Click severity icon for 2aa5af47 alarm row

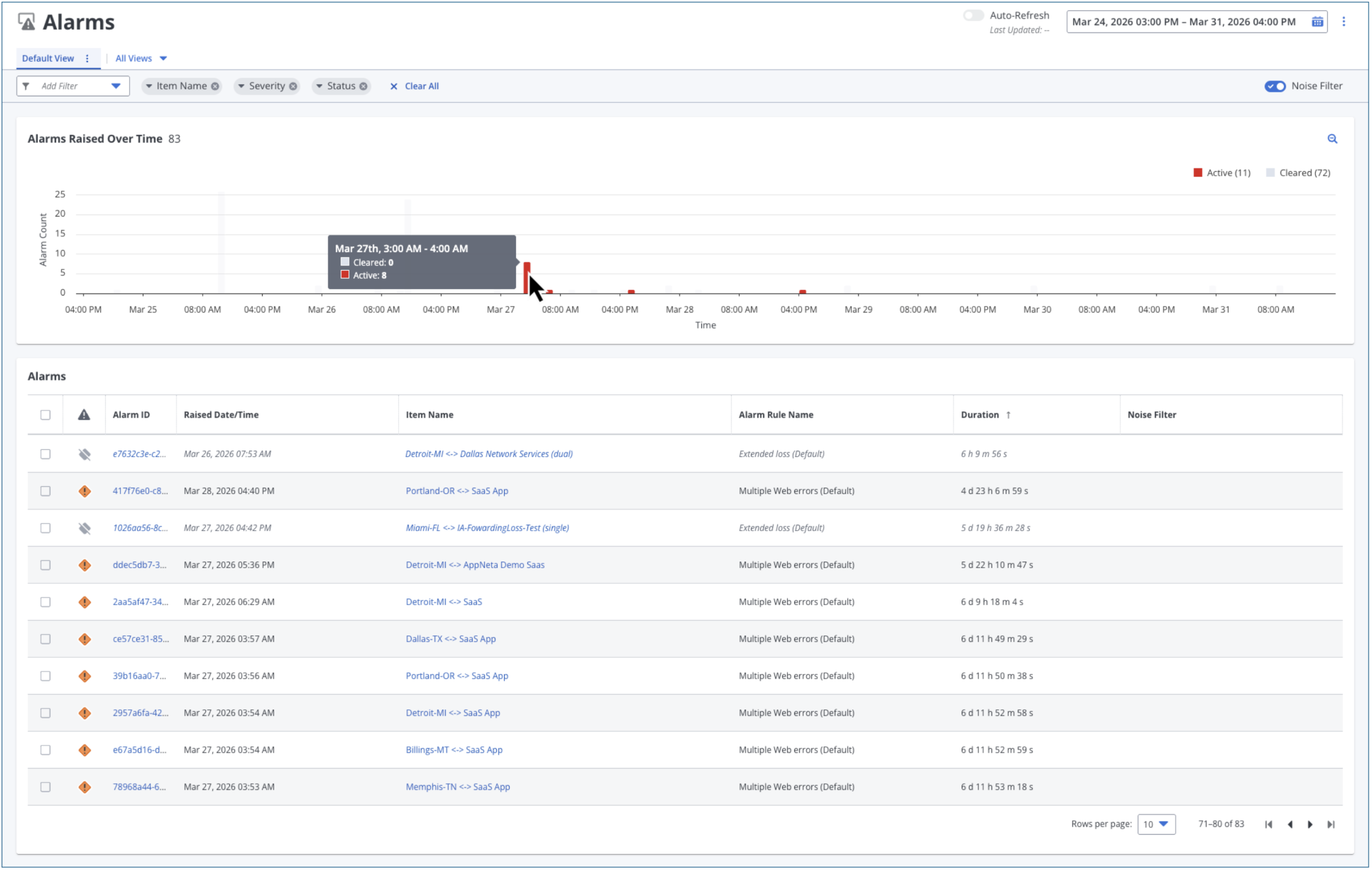pos(85,602)
